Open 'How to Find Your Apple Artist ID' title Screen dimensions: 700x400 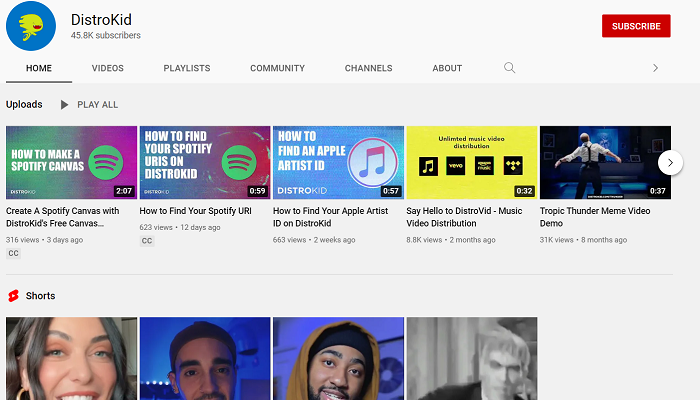330,217
